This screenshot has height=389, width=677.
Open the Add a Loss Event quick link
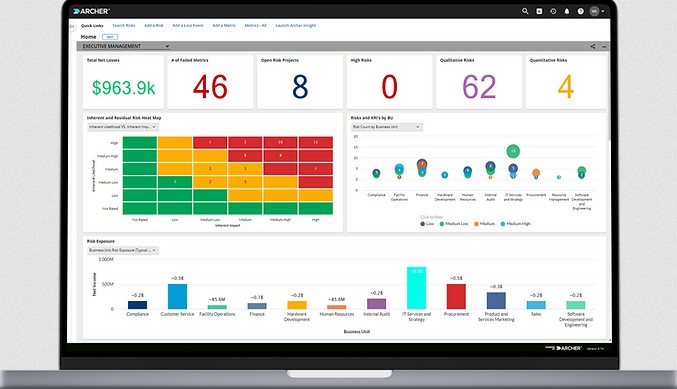pos(188,25)
